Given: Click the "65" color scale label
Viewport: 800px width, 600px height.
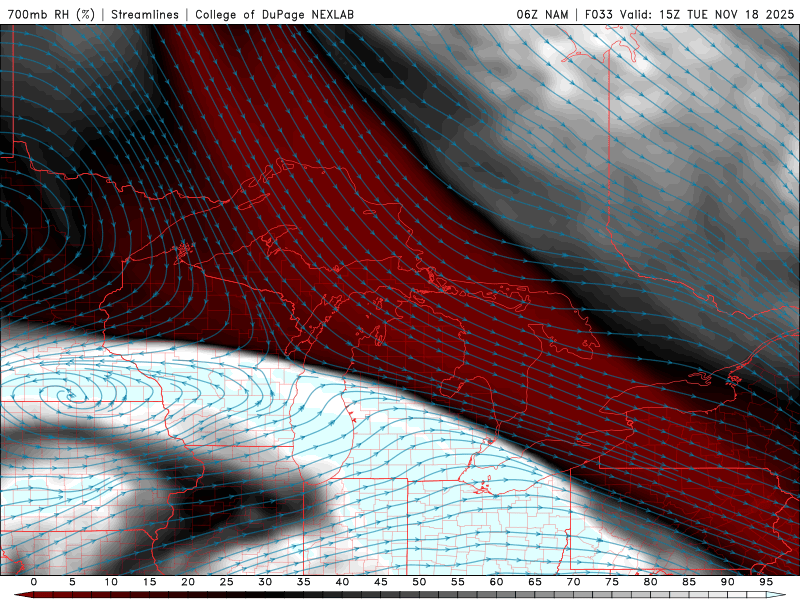Looking at the screenshot, I should point(535,582).
